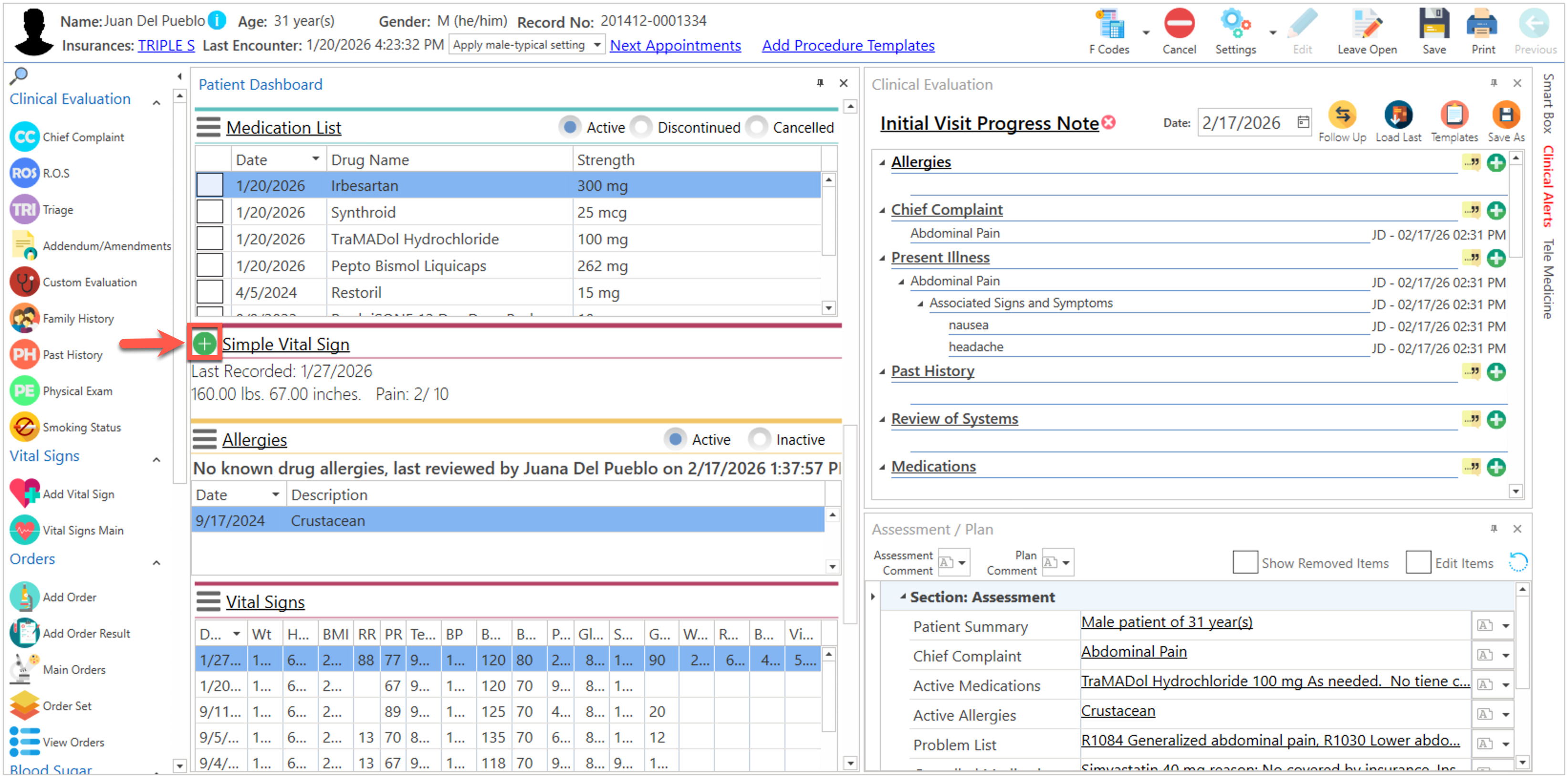Open the Clinical Alerts side tab
Screen dimensions: 1568x776
1548,186
